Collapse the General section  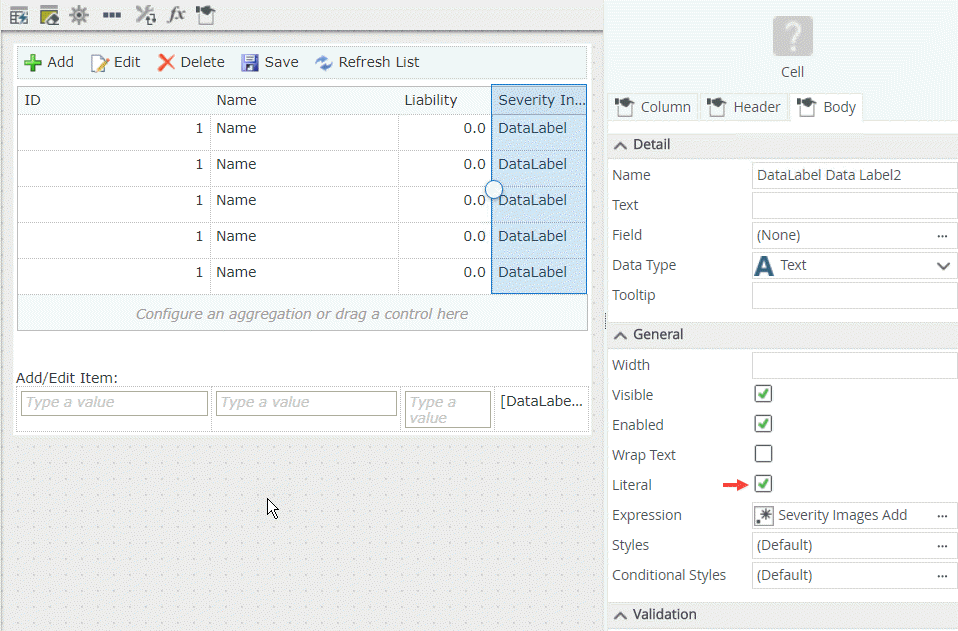click(621, 335)
